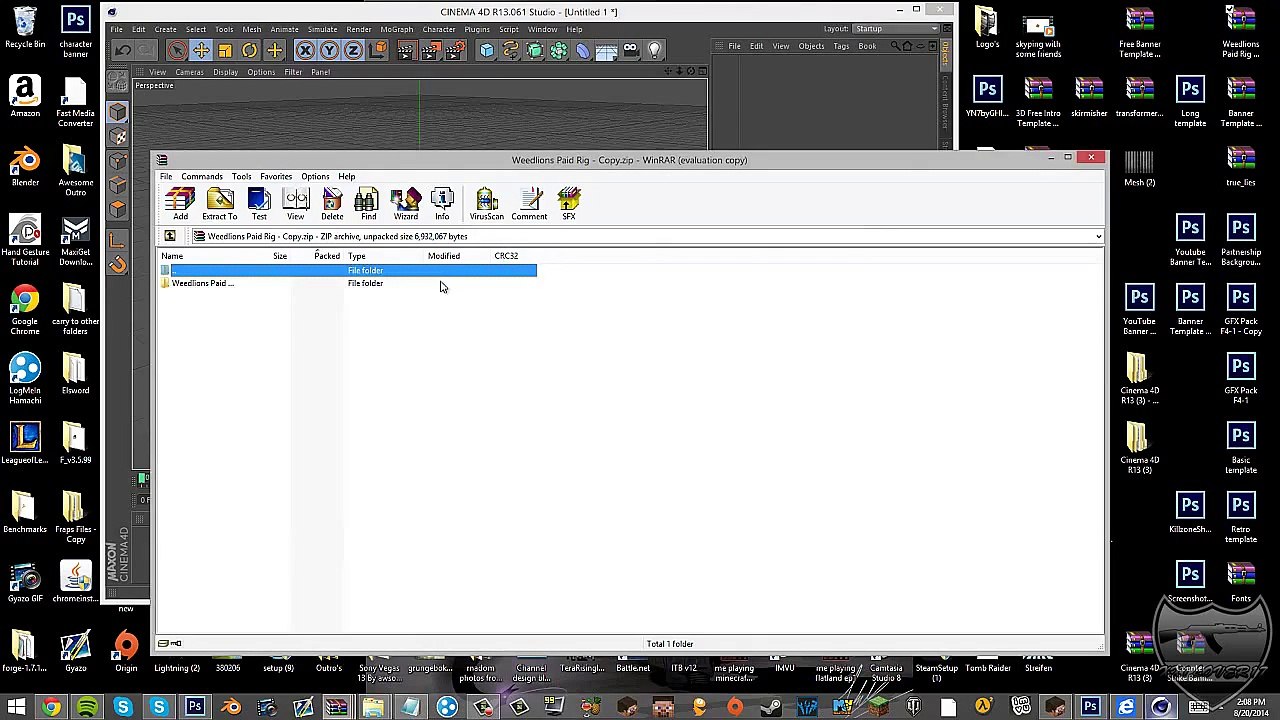Image resolution: width=1280 pixels, height=720 pixels.
Task: Open WinRAR Options menu
Action: [x=315, y=176]
